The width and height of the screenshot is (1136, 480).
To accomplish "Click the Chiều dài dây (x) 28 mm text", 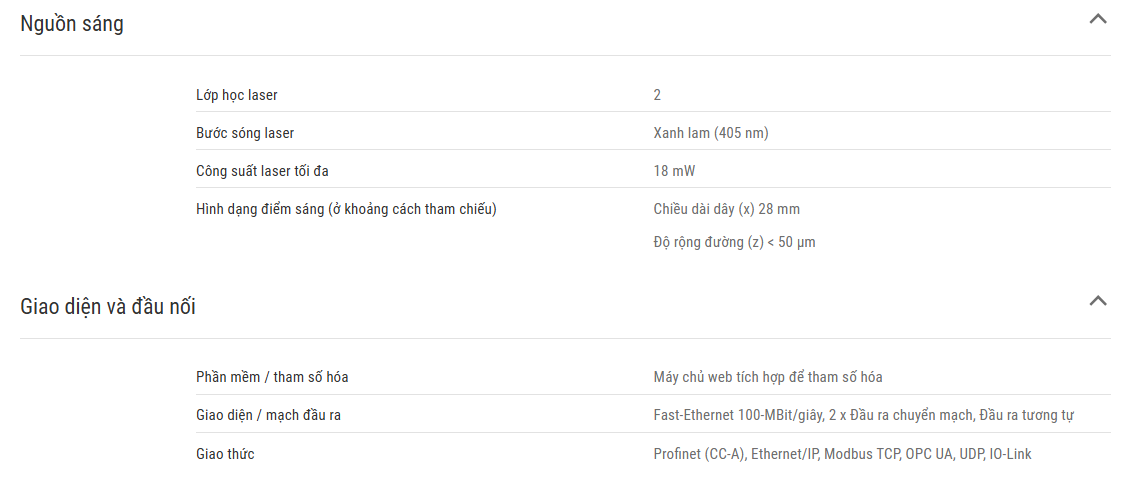I will [727, 209].
